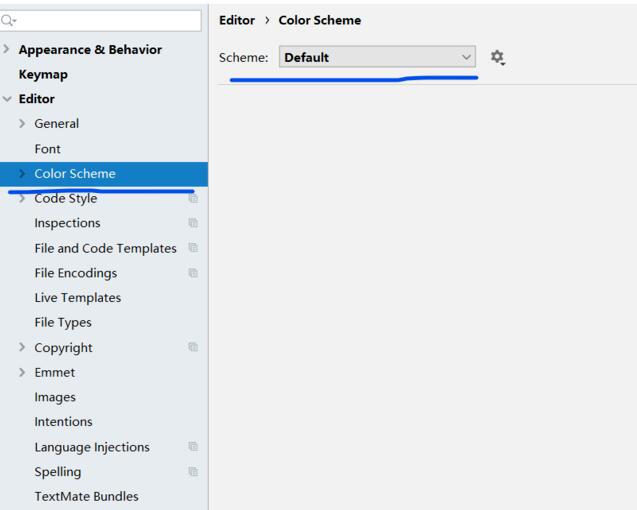Viewport: 637px width, 510px height.
Task: Expand the Emmet settings node
Action: click(22, 372)
